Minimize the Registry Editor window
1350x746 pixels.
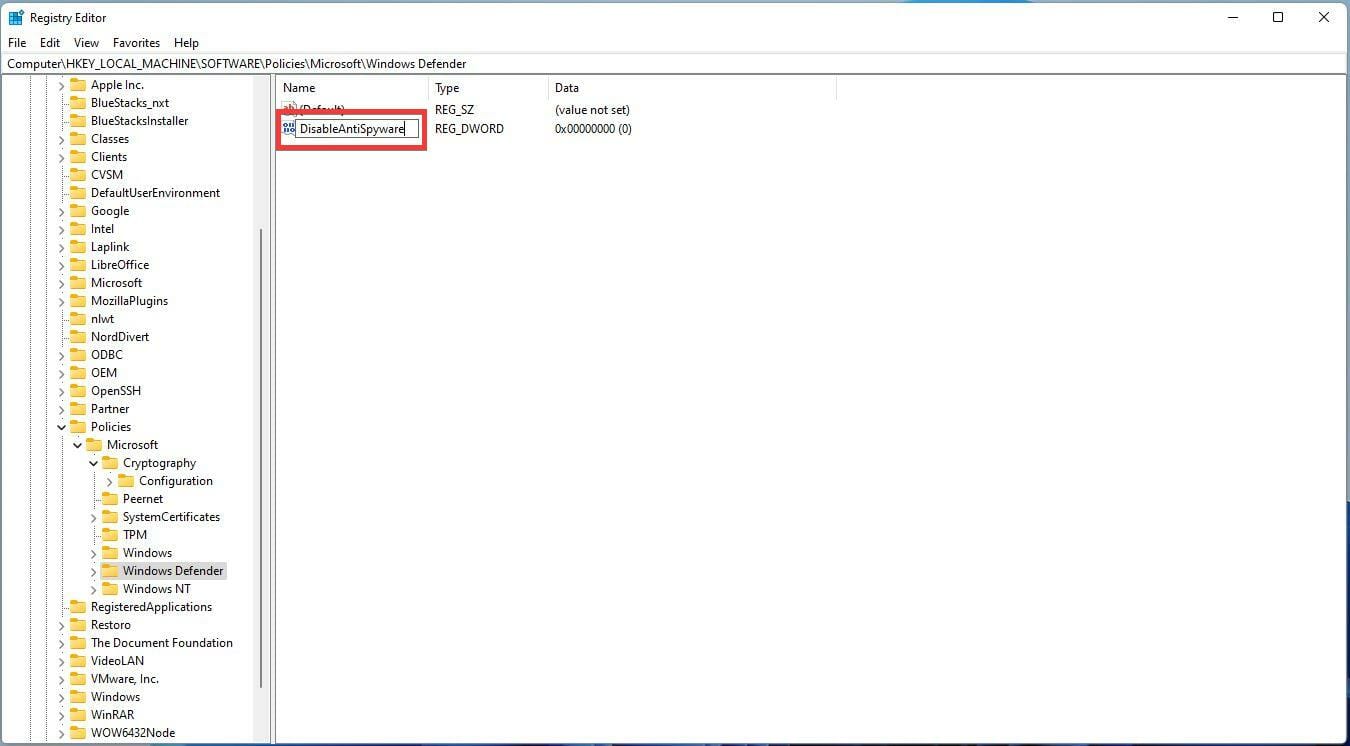[1232, 17]
